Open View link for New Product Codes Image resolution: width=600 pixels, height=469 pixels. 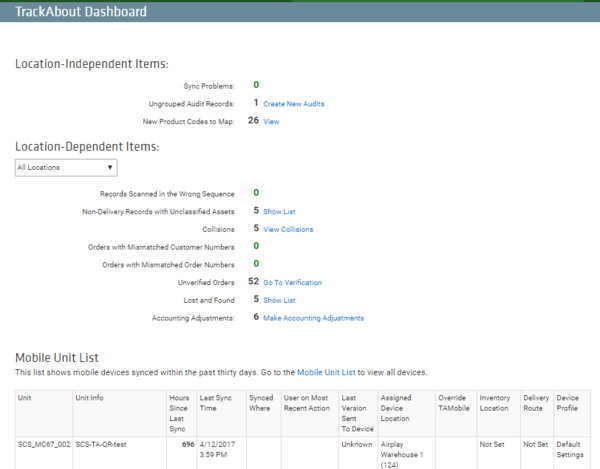271,121
